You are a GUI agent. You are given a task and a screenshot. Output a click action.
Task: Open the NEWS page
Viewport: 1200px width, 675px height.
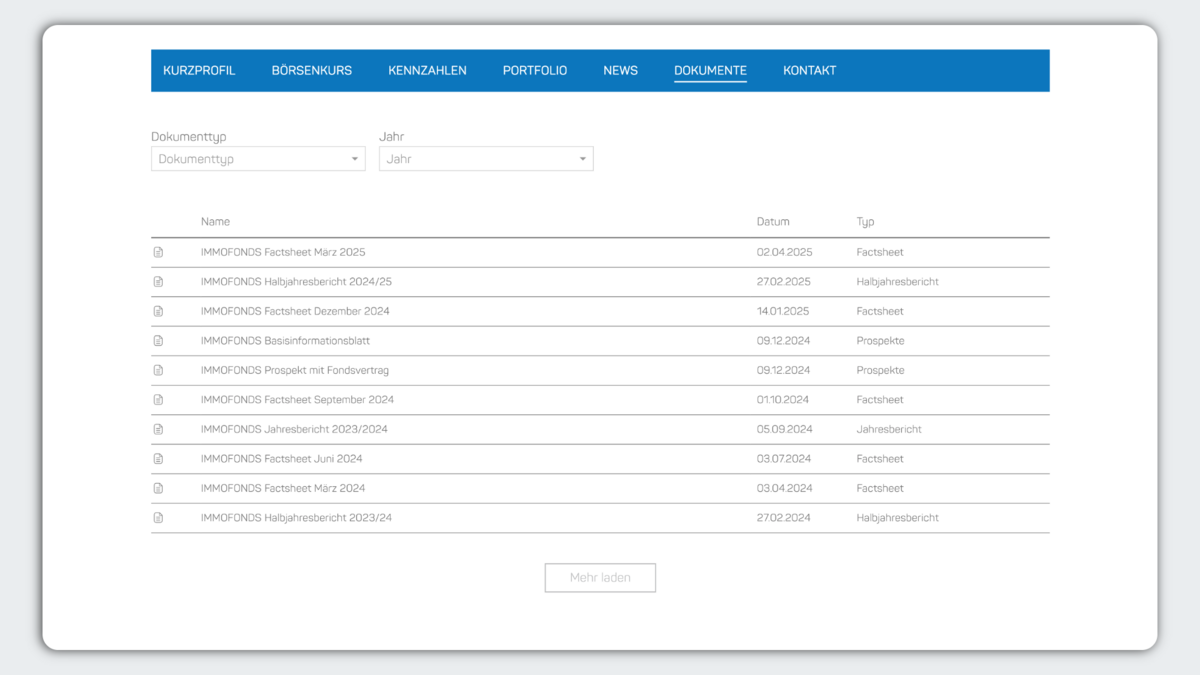[620, 71]
